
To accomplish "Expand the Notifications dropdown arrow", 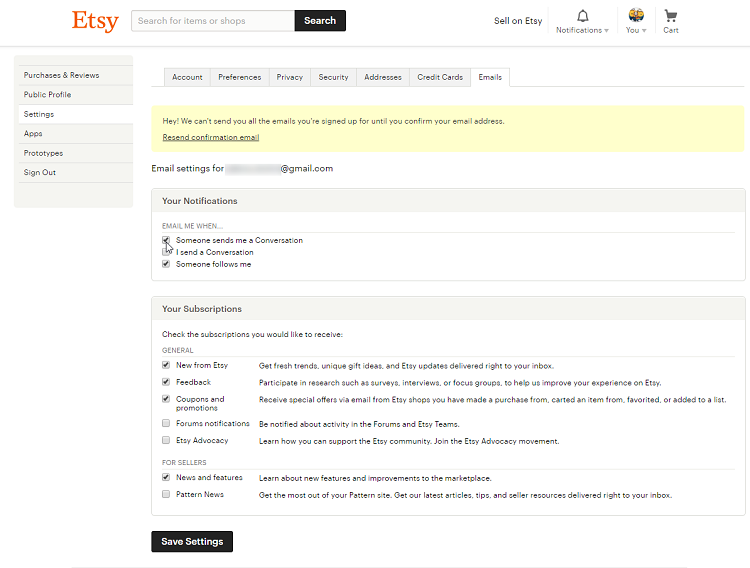I will pos(607,31).
